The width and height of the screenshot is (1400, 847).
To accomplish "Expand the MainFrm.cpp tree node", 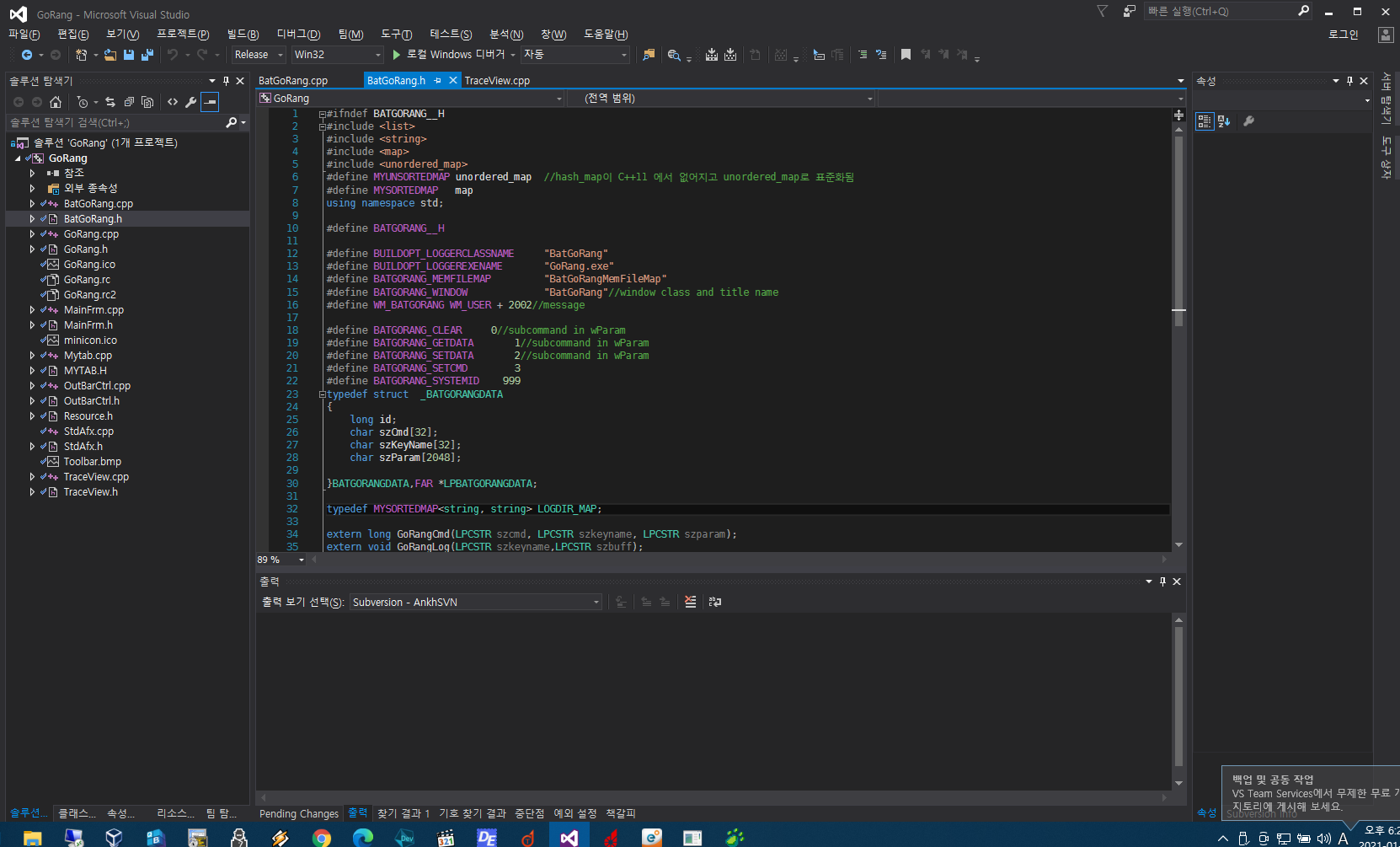I will point(32,310).
